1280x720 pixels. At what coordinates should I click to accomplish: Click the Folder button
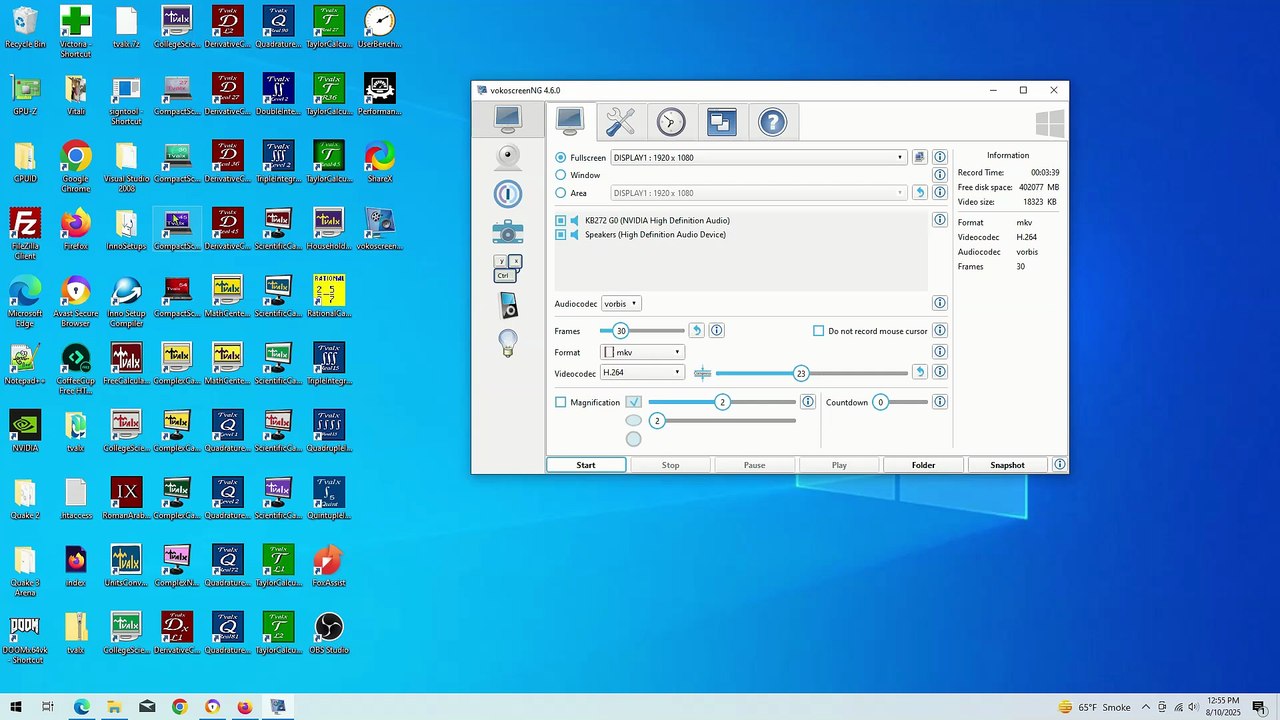pos(923,465)
